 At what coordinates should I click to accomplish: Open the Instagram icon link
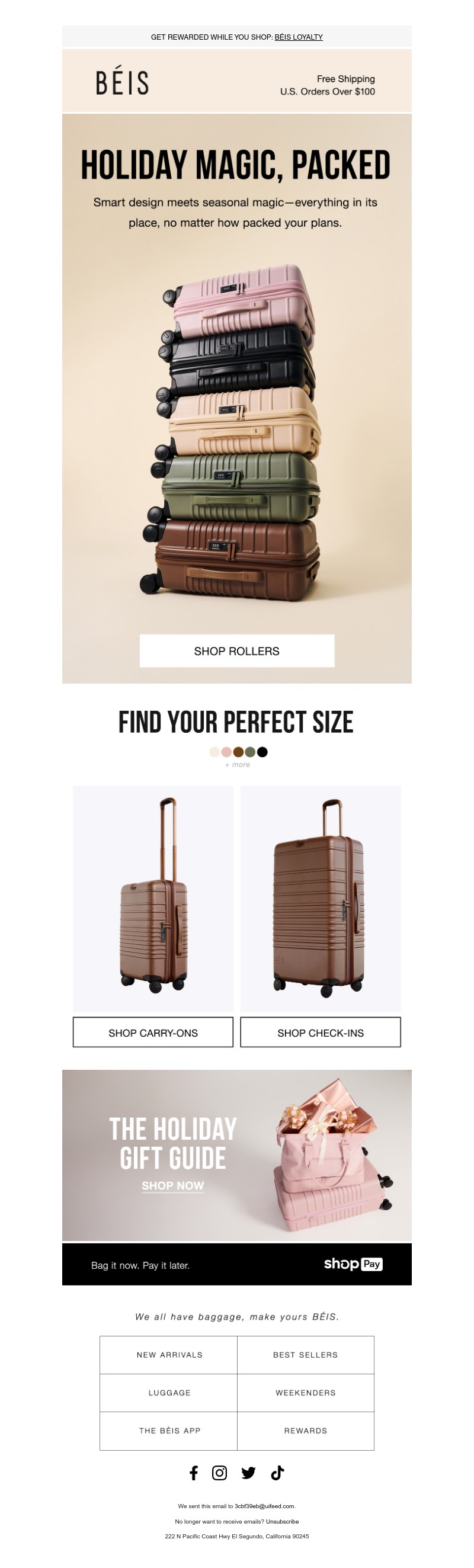[x=220, y=1473]
